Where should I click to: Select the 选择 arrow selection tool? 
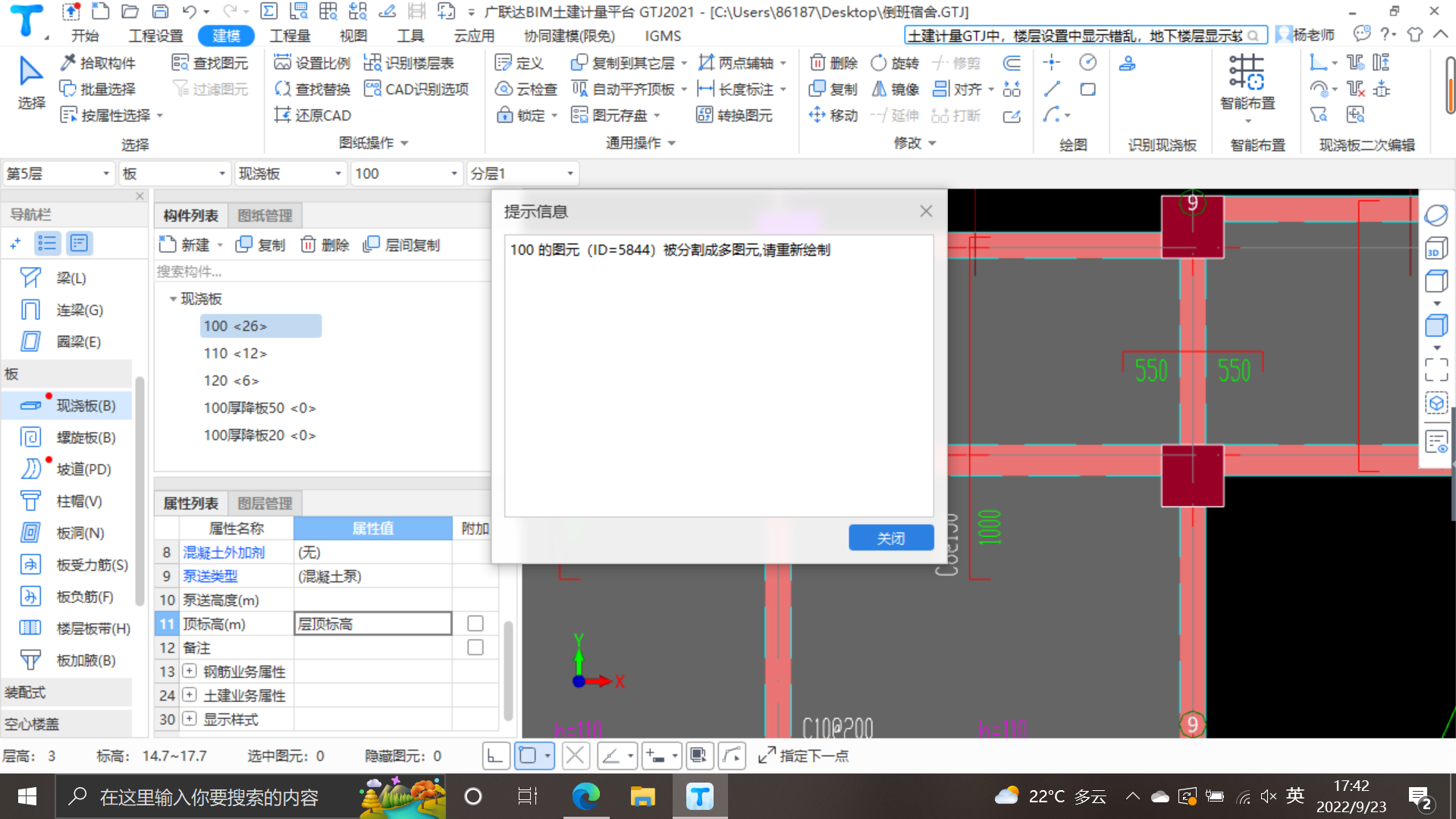point(31,82)
